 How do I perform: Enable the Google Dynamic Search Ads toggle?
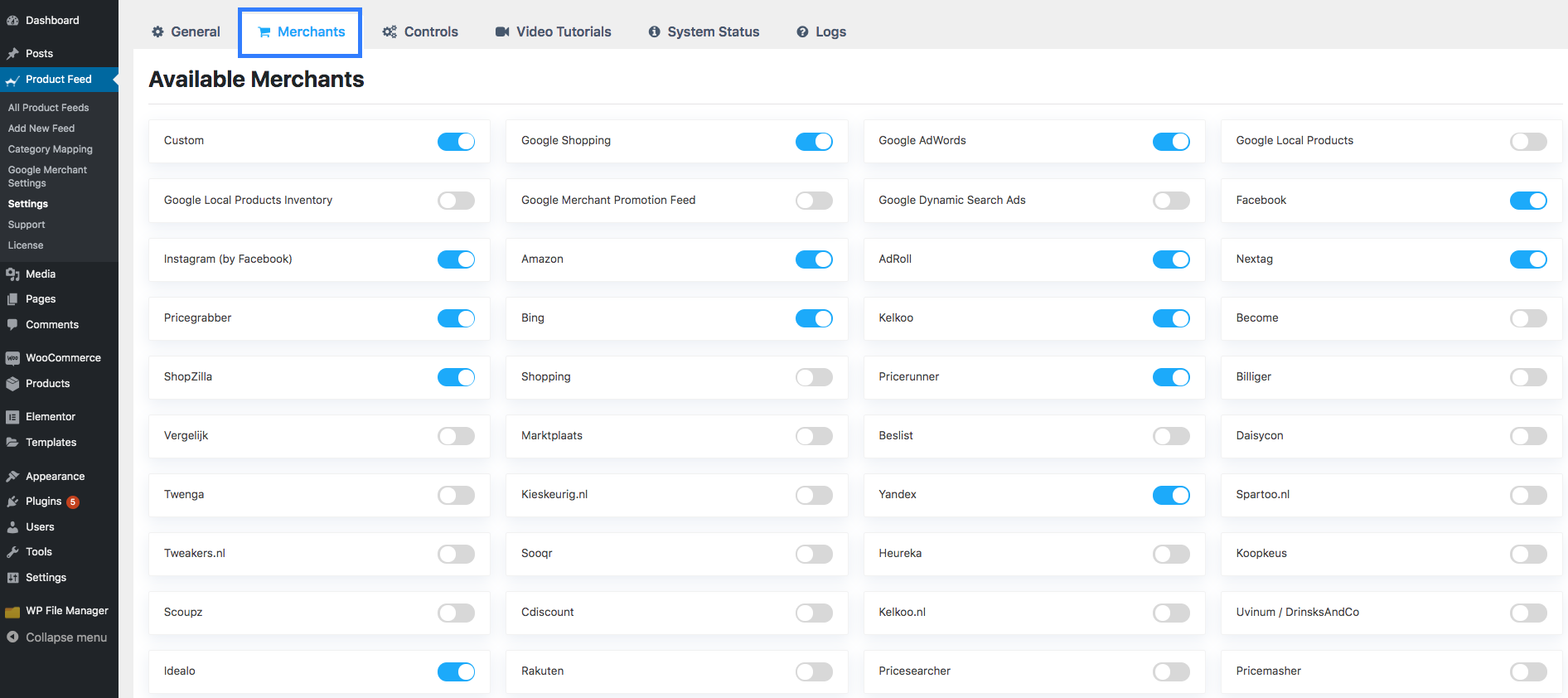click(x=1171, y=201)
